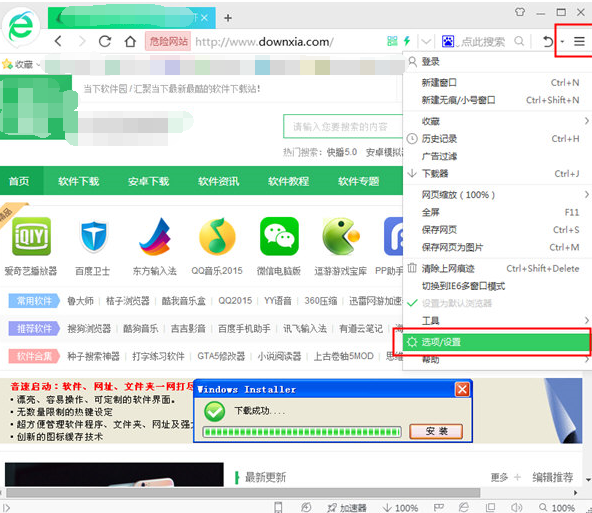
Task: Expand the 工具 submenu
Action: coord(497,321)
